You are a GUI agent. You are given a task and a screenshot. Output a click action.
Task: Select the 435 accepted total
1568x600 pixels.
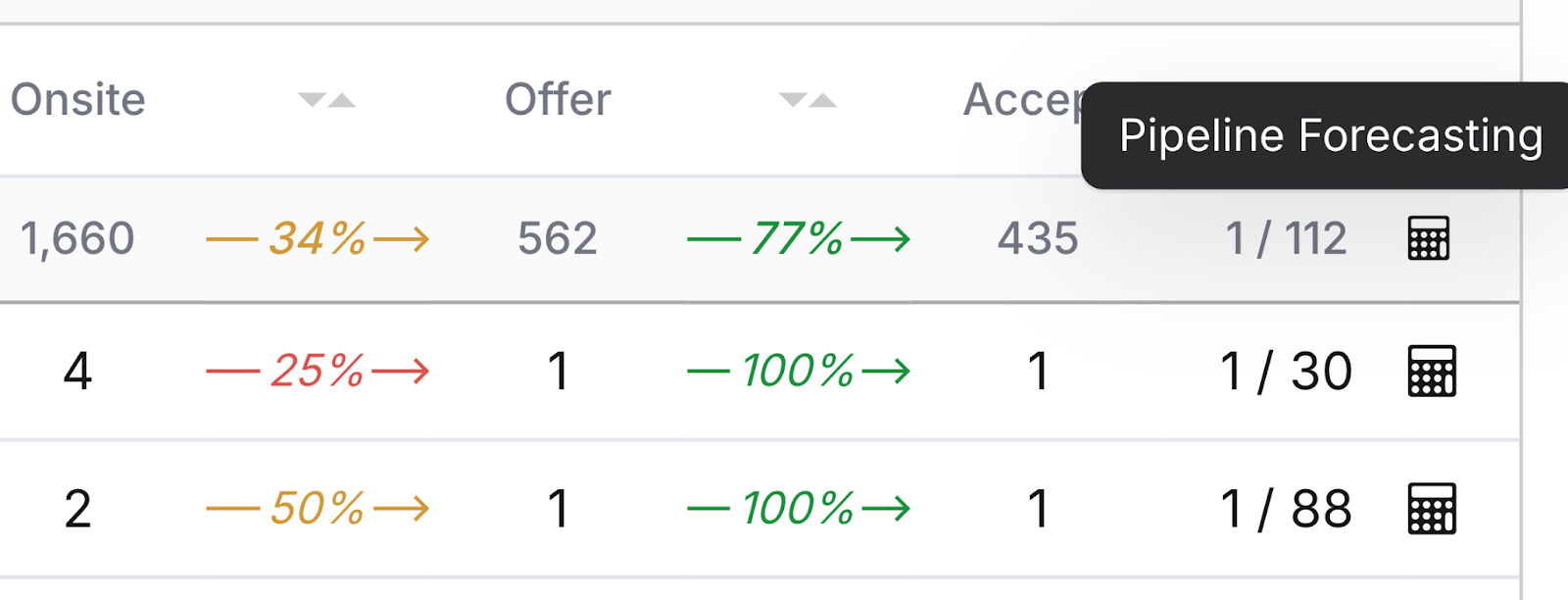[x=1038, y=239]
